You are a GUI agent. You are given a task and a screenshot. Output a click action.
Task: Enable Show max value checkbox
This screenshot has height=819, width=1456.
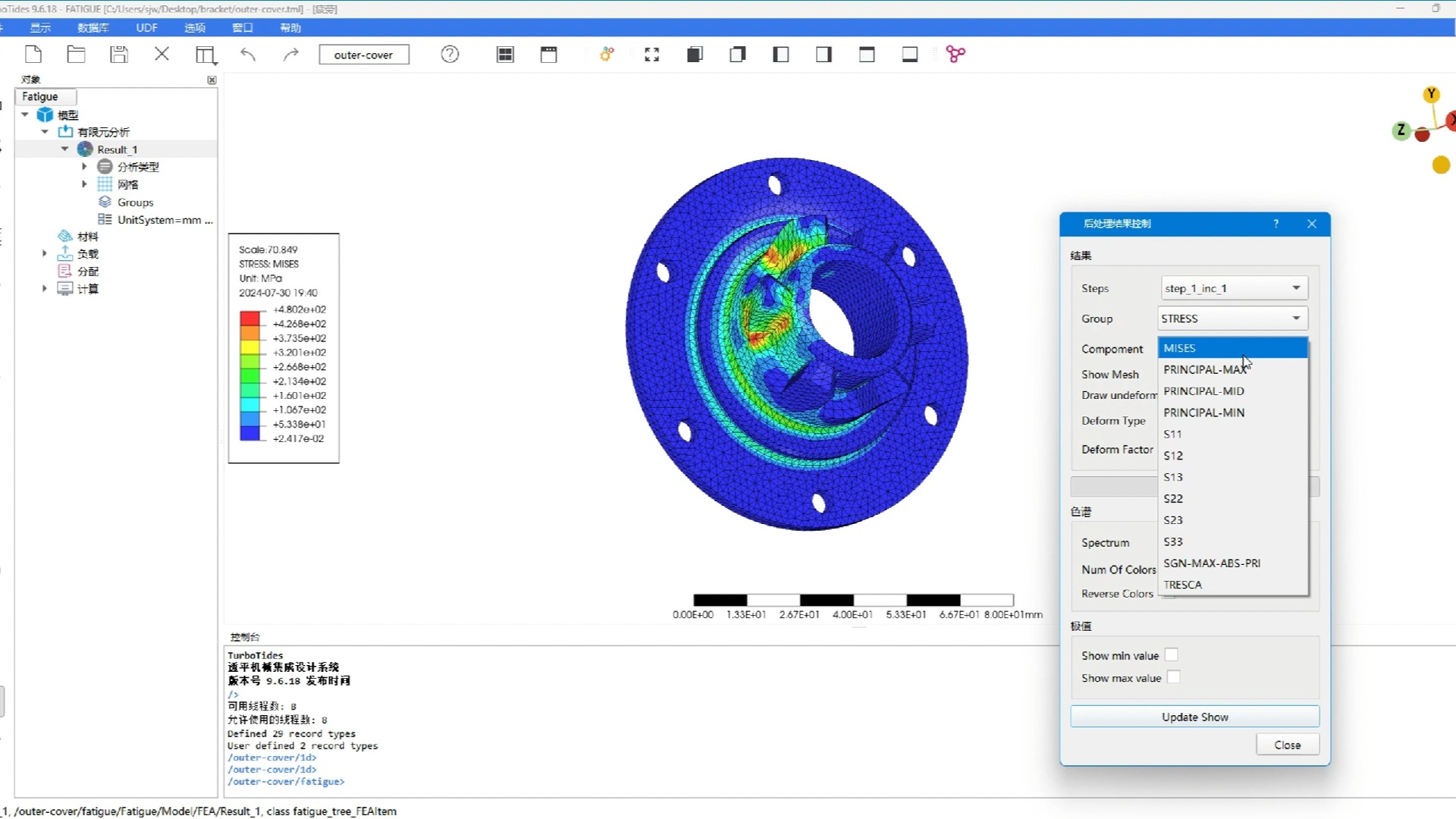pos(1174,677)
